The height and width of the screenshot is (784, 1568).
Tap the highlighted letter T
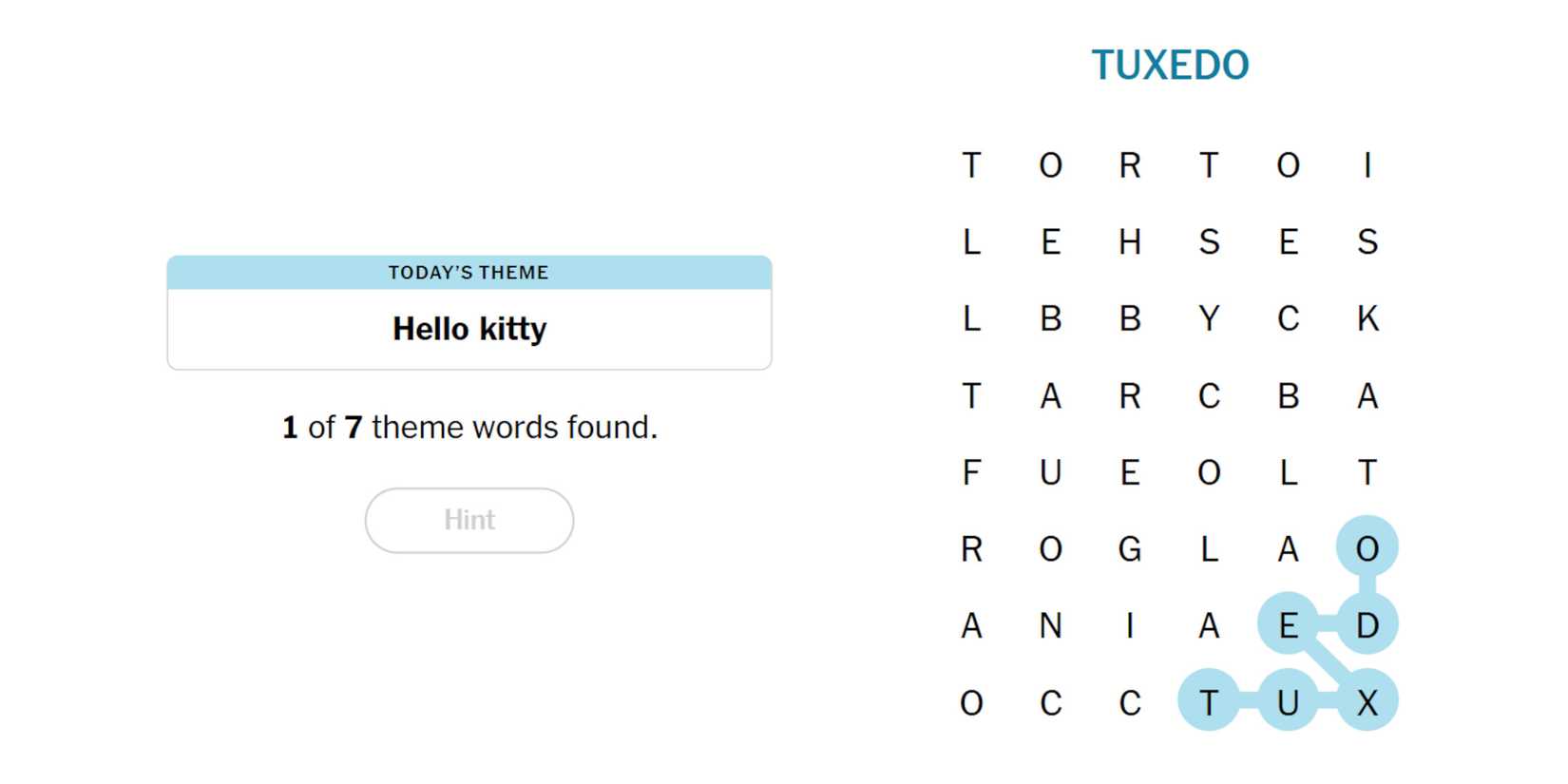pos(1209,703)
